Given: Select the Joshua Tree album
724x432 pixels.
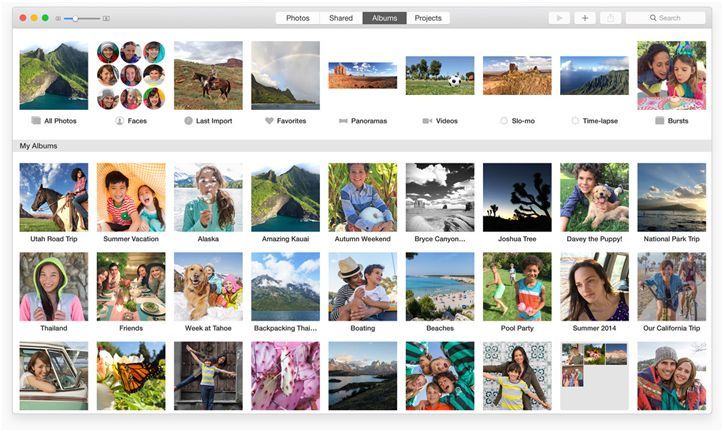Looking at the screenshot, I should tap(517, 197).
